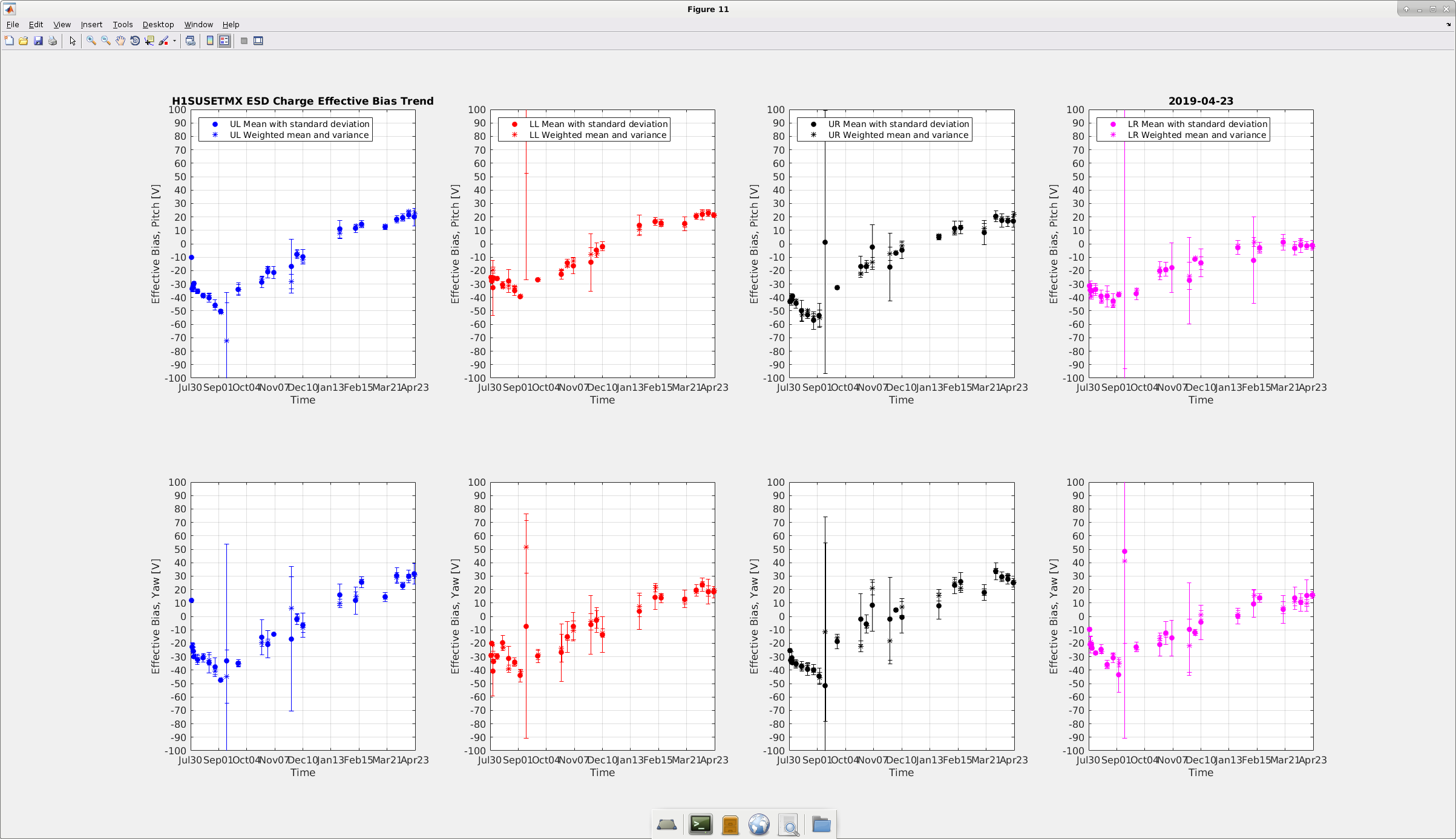Activate the Zoom In magnifier tool
This screenshot has width=1456, height=839.
pos(91,41)
